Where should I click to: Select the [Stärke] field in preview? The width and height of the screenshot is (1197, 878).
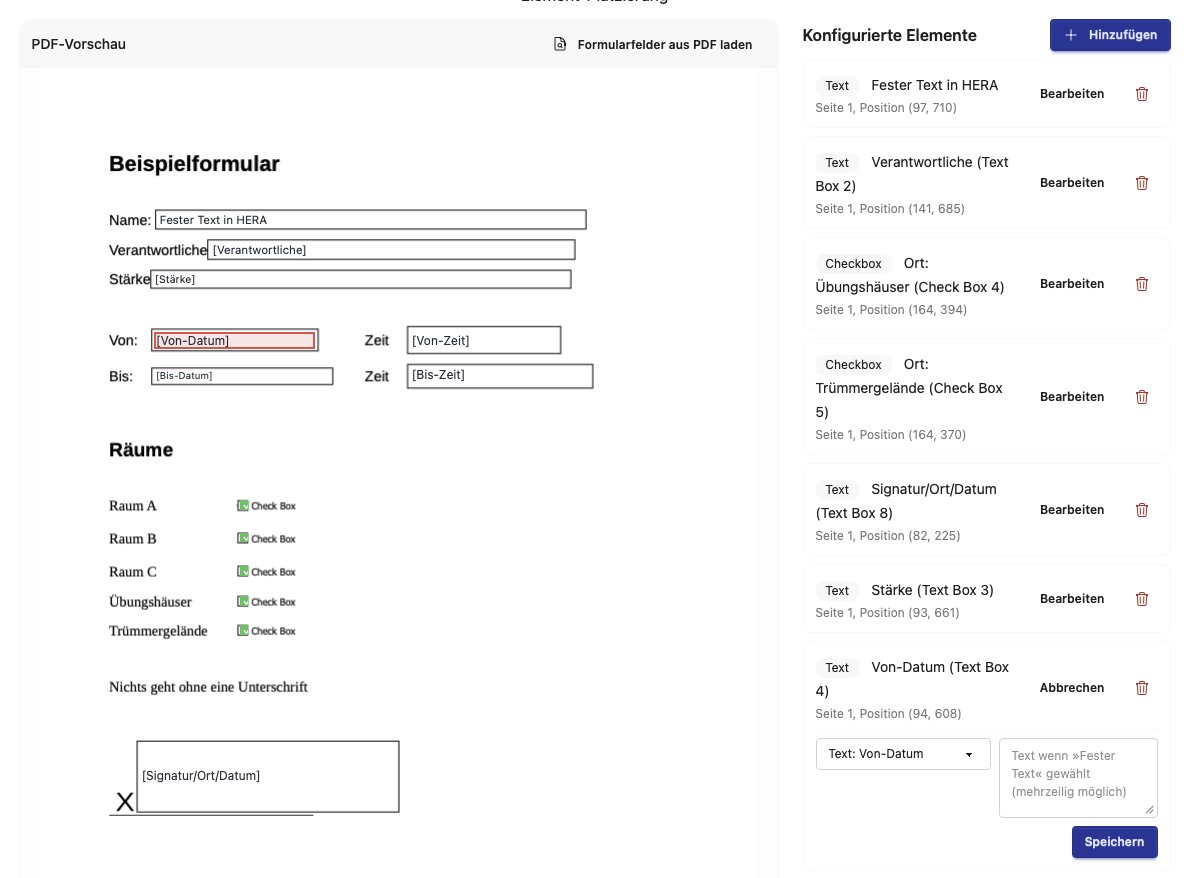point(361,279)
